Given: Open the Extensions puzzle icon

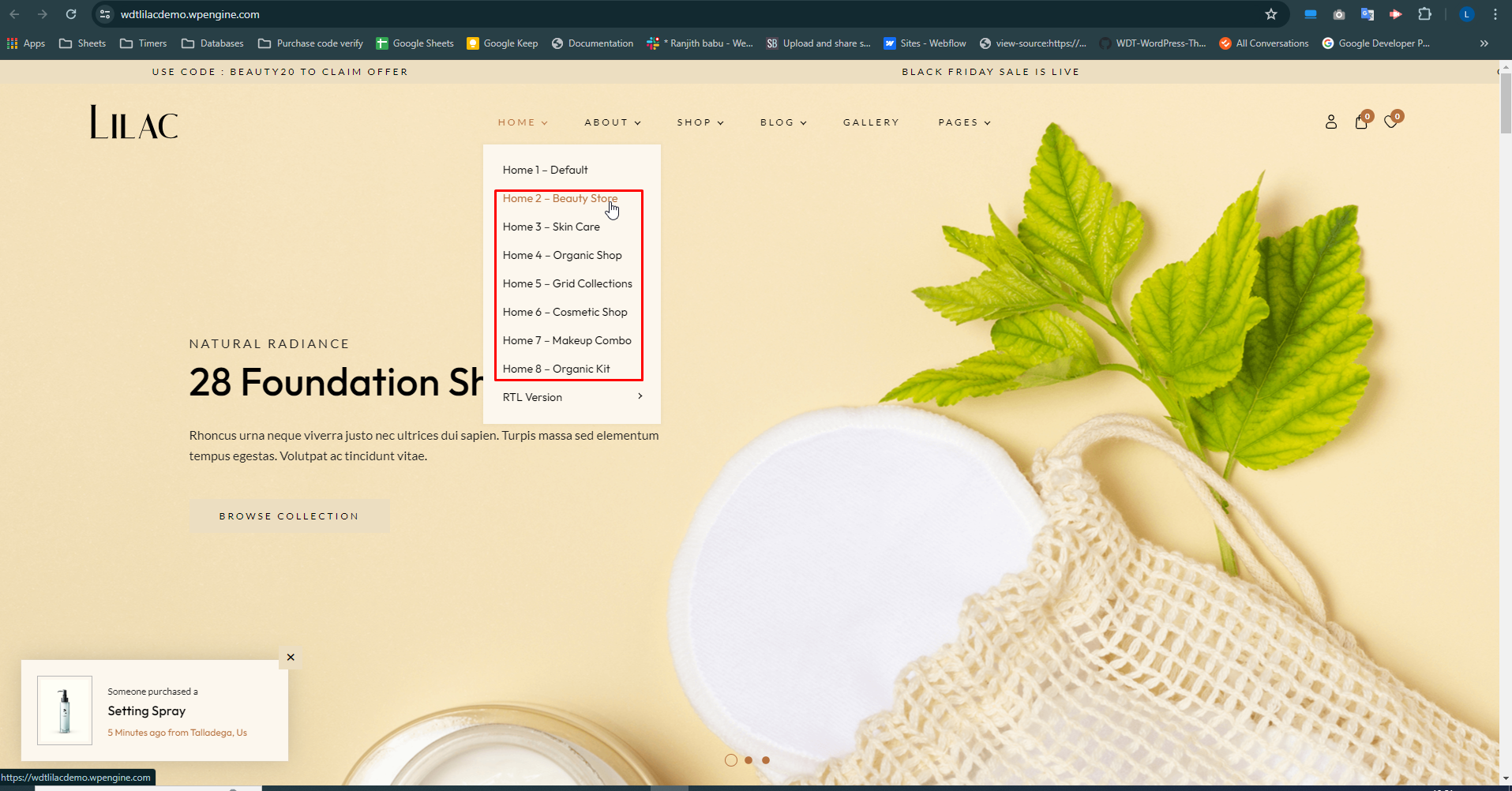Looking at the screenshot, I should tap(1424, 14).
